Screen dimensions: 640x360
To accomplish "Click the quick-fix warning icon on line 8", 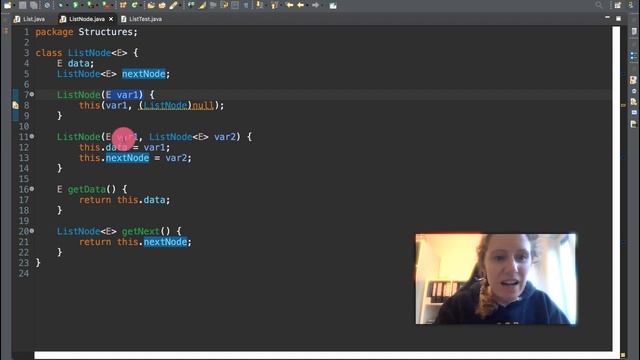I will (x=15, y=105).
